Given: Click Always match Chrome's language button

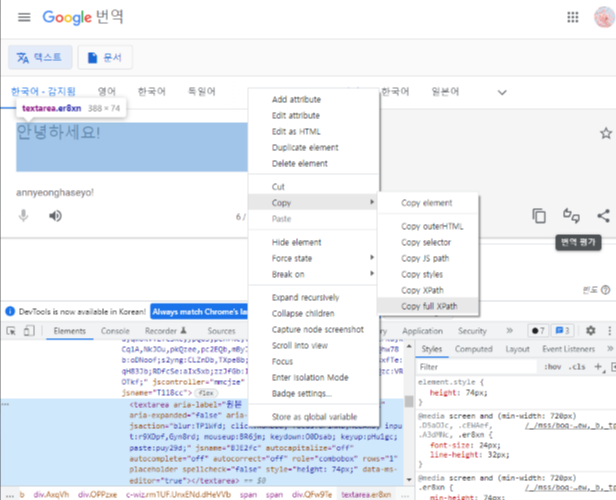Looking at the screenshot, I should click(x=199, y=312).
